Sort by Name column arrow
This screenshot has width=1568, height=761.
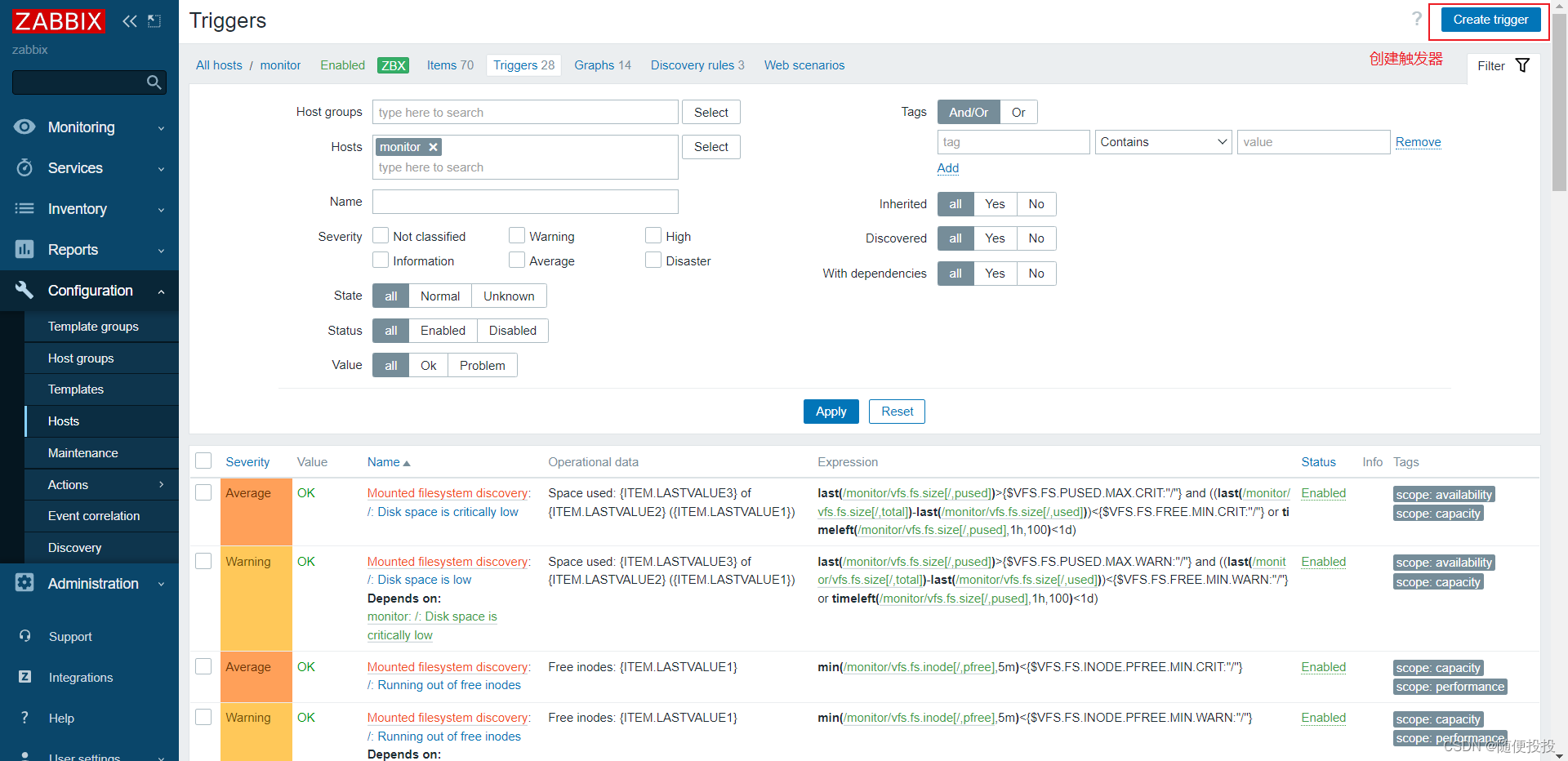(407, 463)
